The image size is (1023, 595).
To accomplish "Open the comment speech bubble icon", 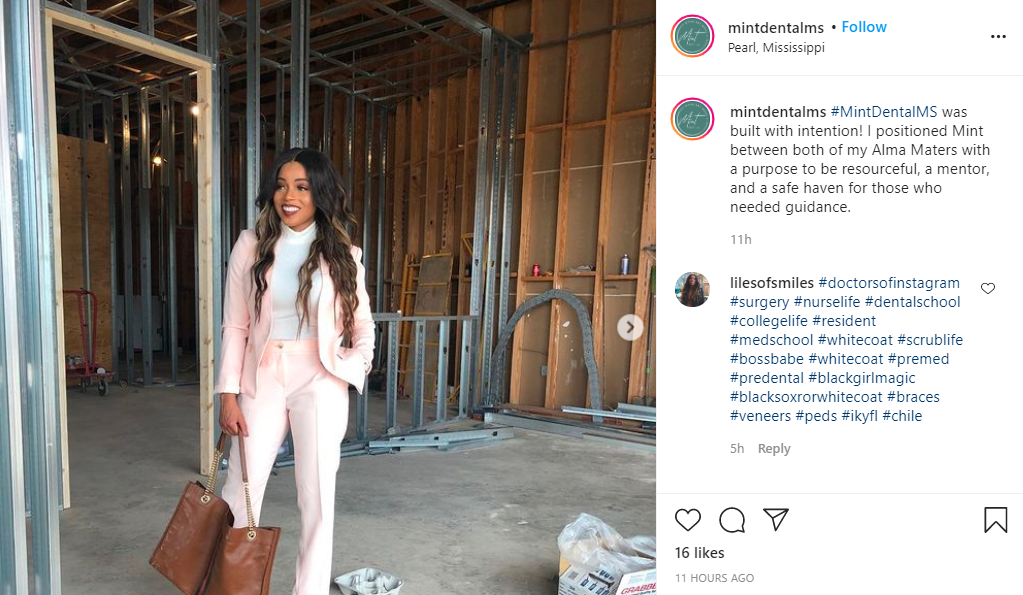I will (732, 520).
